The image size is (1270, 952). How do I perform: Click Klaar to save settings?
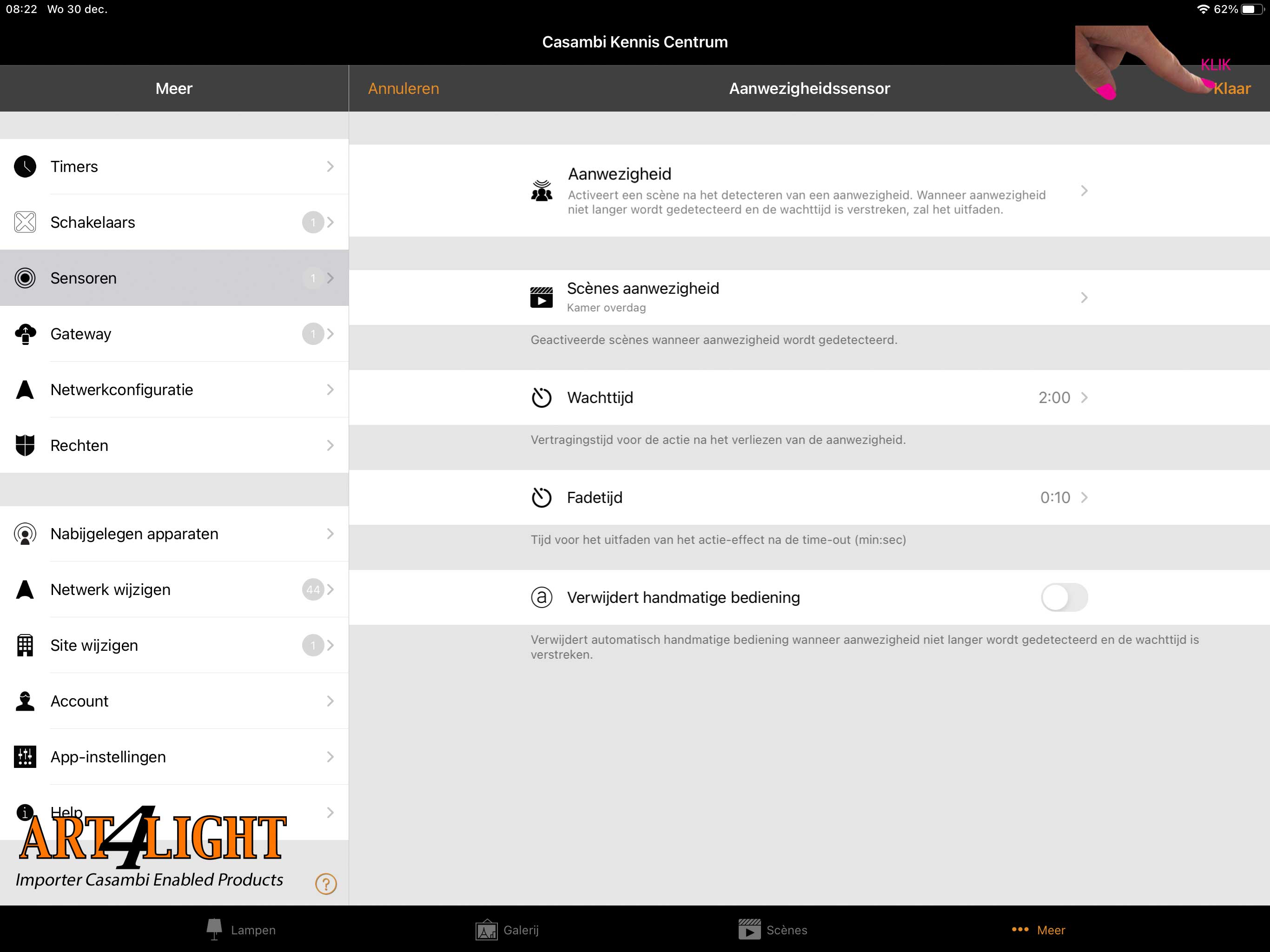pos(1232,88)
